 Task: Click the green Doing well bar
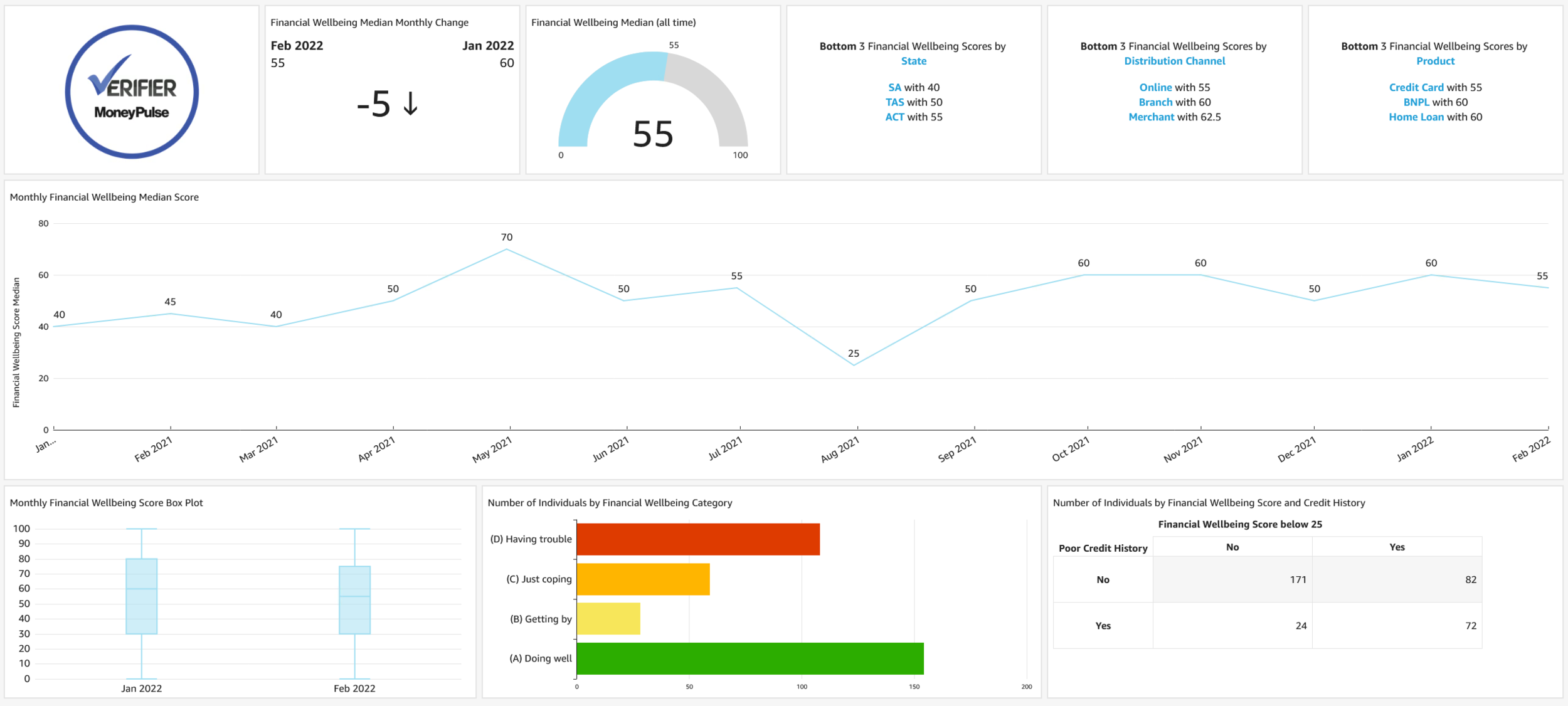(750, 658)
